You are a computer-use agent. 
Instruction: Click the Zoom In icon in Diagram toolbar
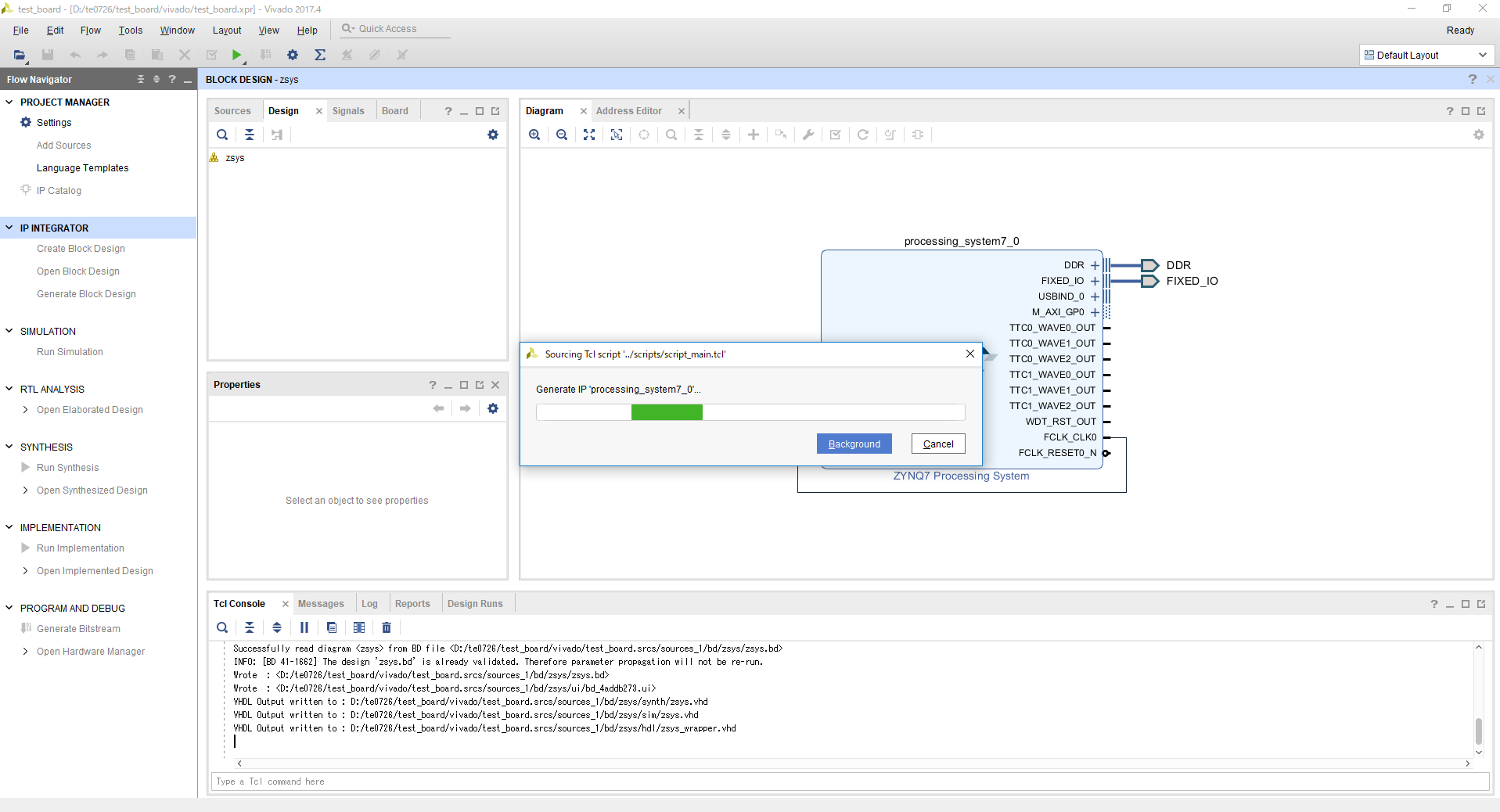point(534,135)
